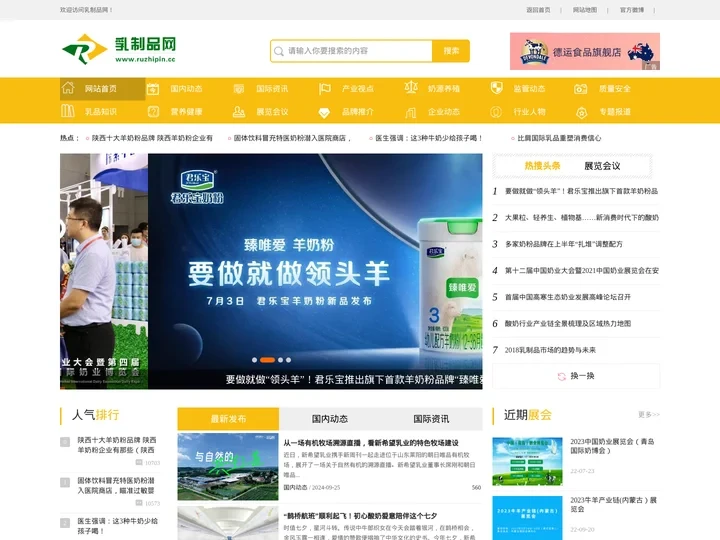Open 2023牛羊产业链(内蒙古)展览会 link
The width and height of the screenshot is (720, 540).
(x=613, y=504)
